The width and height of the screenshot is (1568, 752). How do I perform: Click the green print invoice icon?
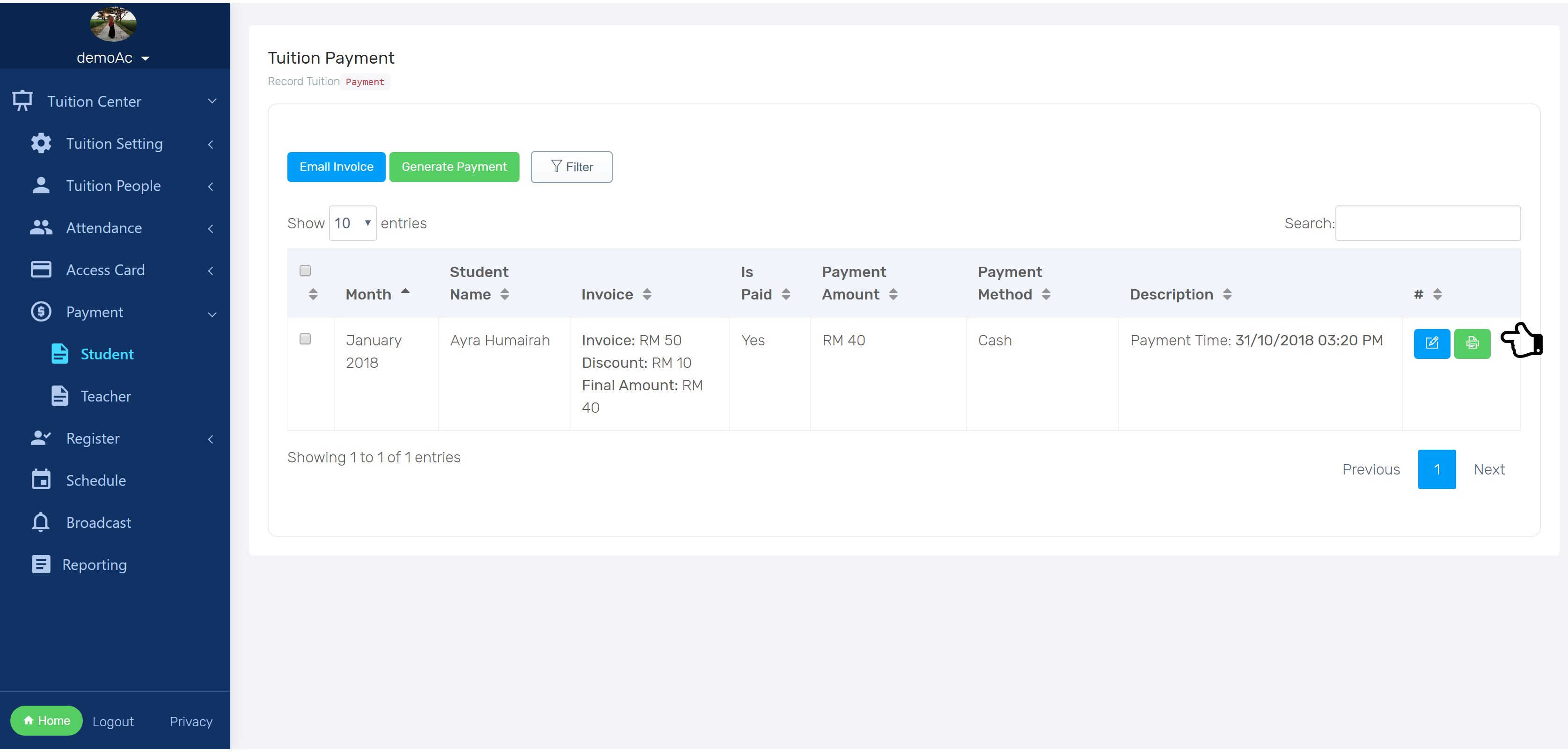click(1472, 343)
